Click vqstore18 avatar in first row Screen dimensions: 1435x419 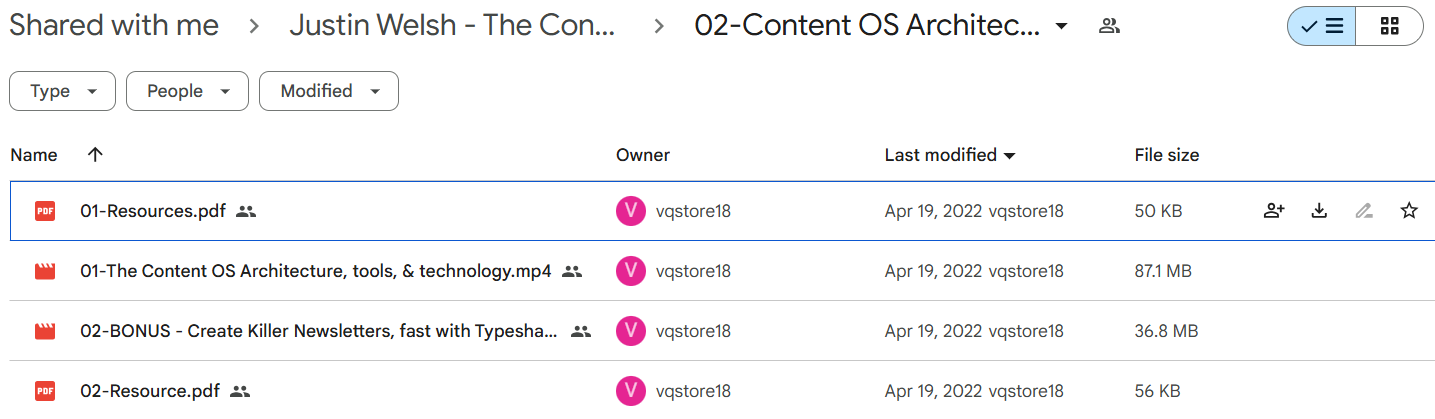click(631, 211)
